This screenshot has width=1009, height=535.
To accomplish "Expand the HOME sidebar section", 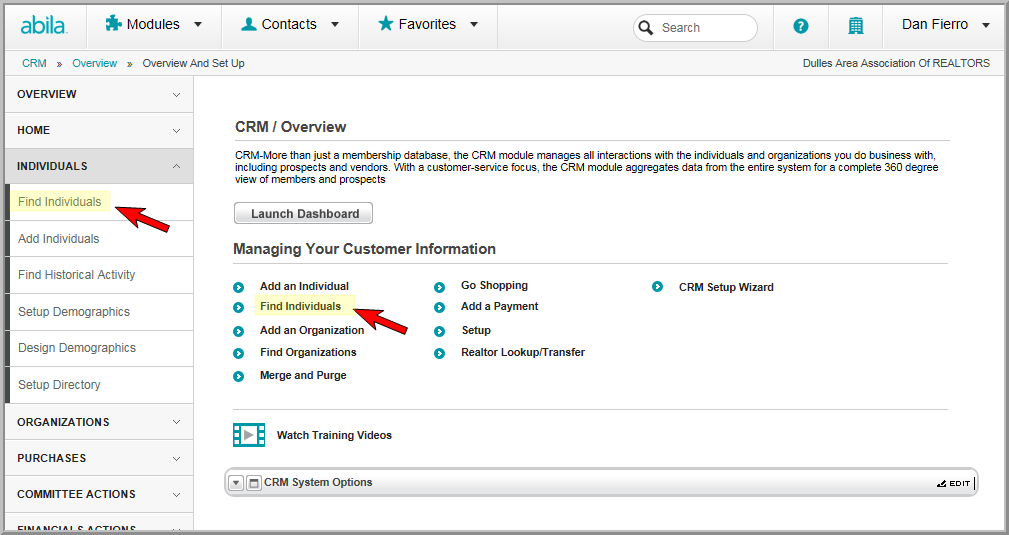I will pos(99,130).
